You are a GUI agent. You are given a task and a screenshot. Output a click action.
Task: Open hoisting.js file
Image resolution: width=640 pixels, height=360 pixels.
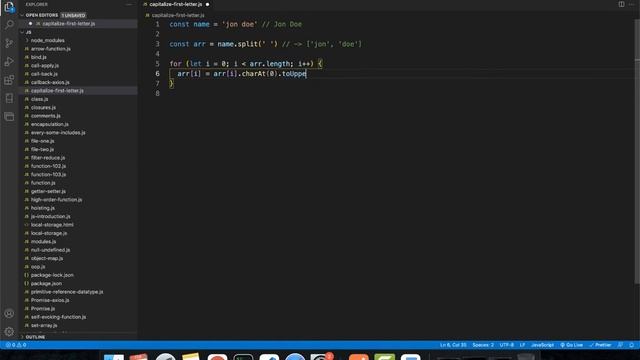point(43,208)
